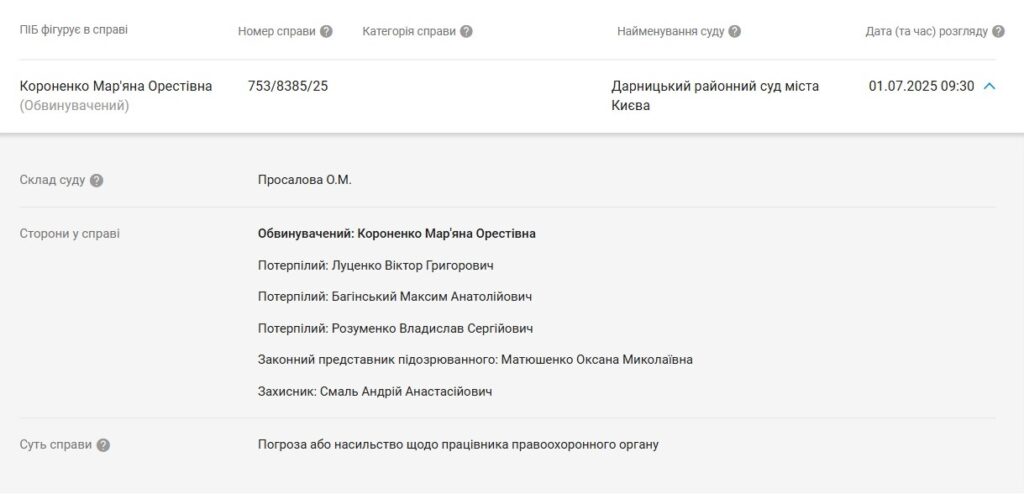The height and width of the screenshot is (494, 1024).
Task: Click Потерпілий: Луценко Віктор Григорович line
Action: [376, 265]
